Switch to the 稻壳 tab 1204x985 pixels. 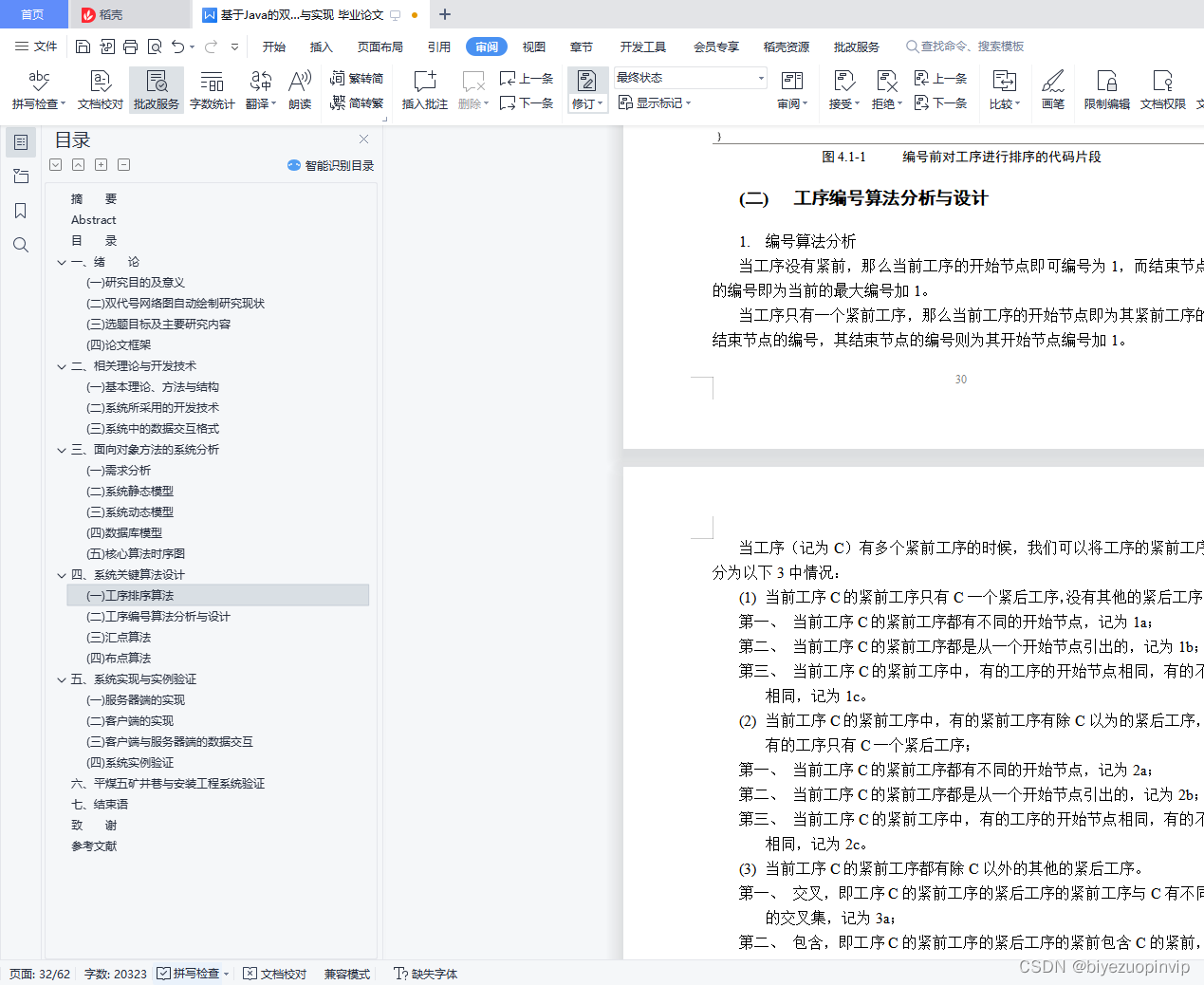coord(129,14)
